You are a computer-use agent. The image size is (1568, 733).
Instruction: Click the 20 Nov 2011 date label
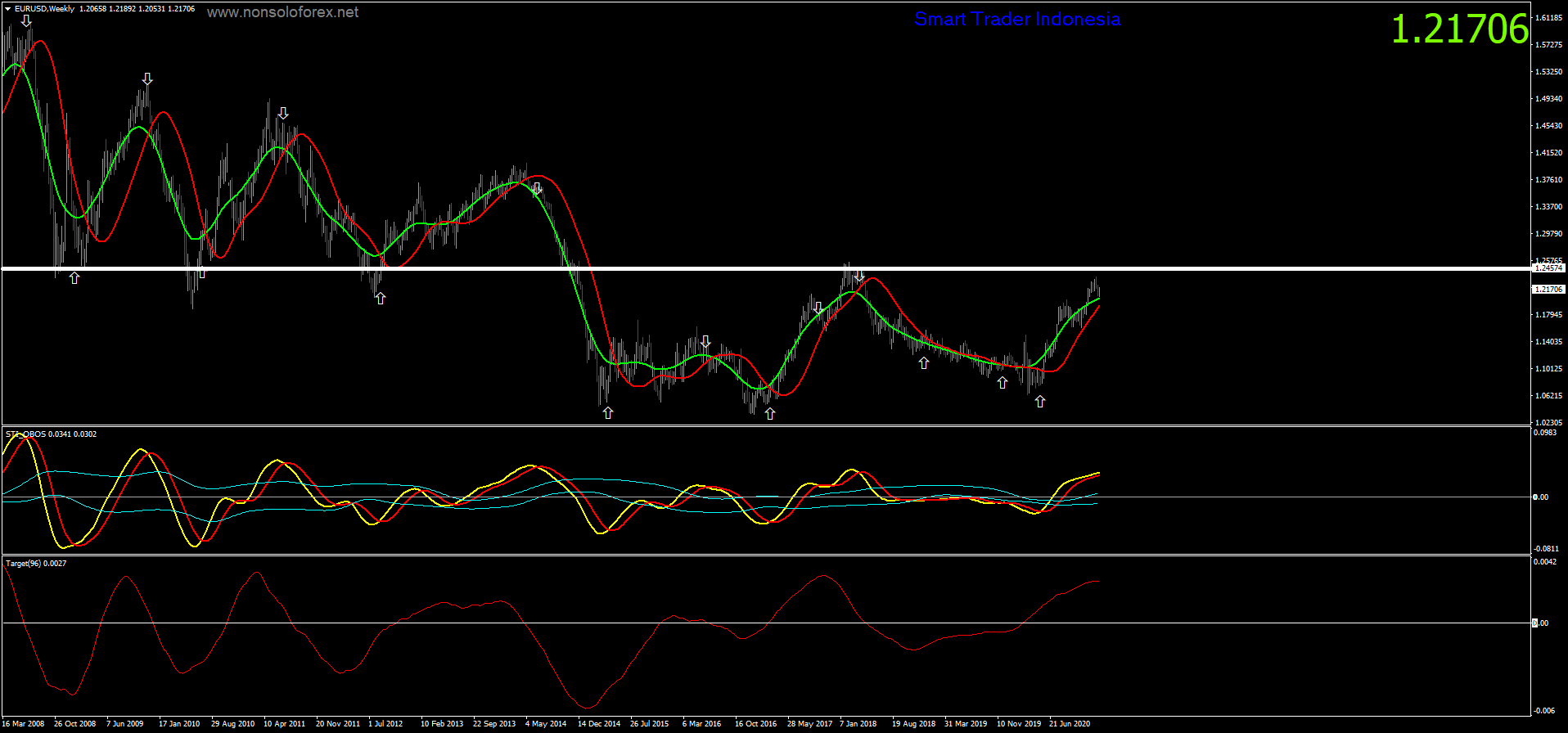point(337,723)
